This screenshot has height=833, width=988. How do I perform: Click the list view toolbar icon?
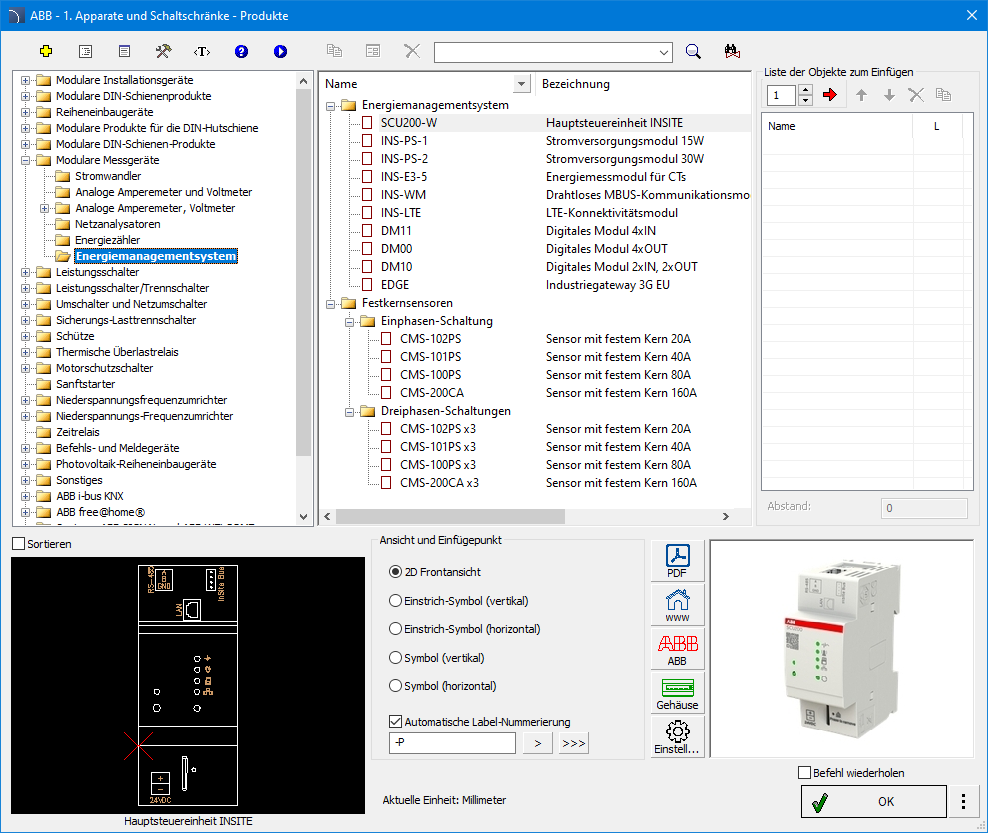[85, 52]
